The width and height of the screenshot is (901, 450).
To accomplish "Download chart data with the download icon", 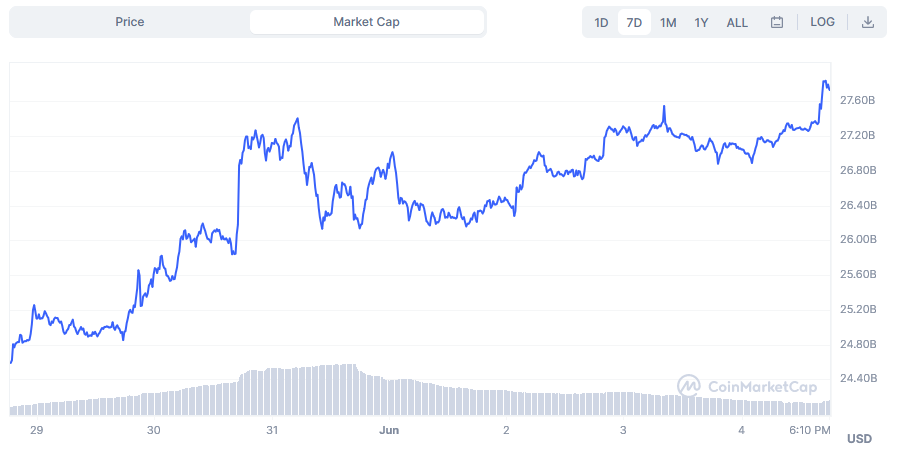I will tap(867, 22).
